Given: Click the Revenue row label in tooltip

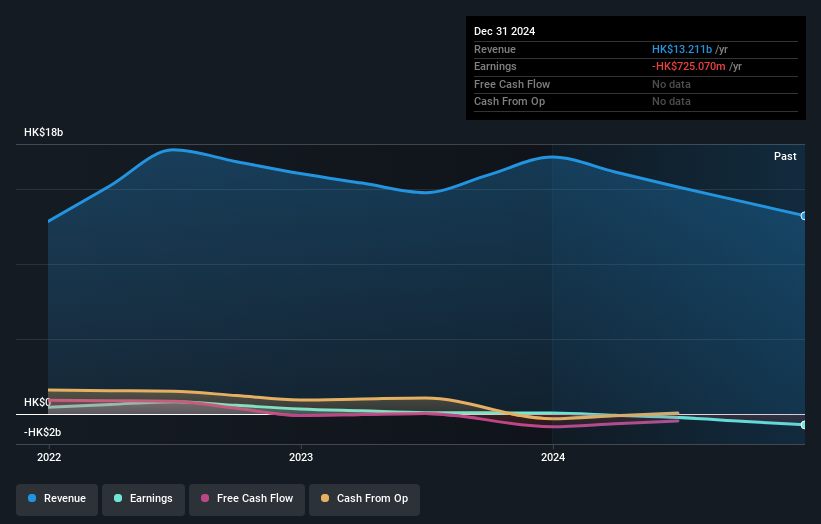Looking at the screenshot, I should 495,49.
